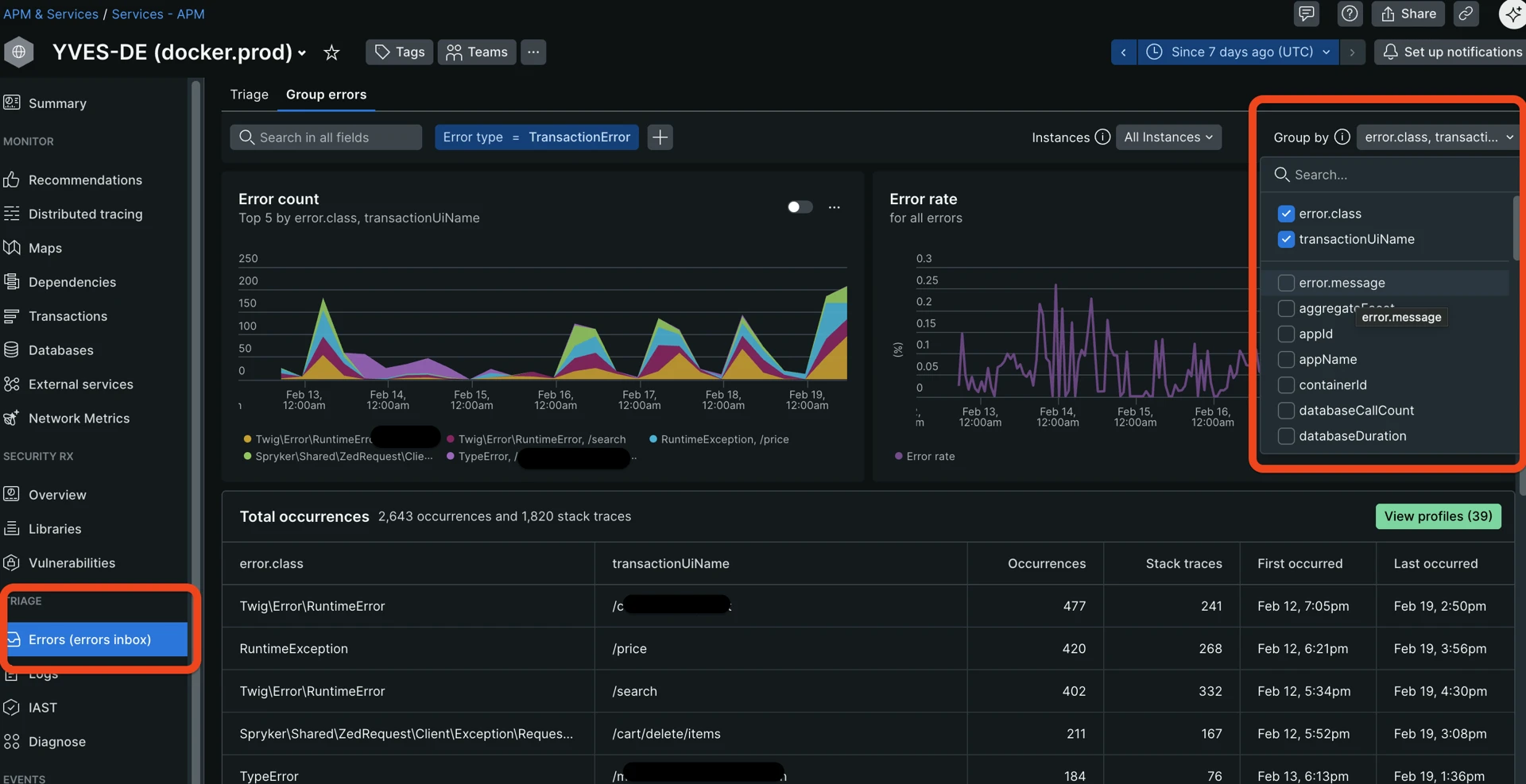Viewport: 1526px width, 784px height.
Task: Open Distributed tracing in sidebar
Action: pos(85,214)
